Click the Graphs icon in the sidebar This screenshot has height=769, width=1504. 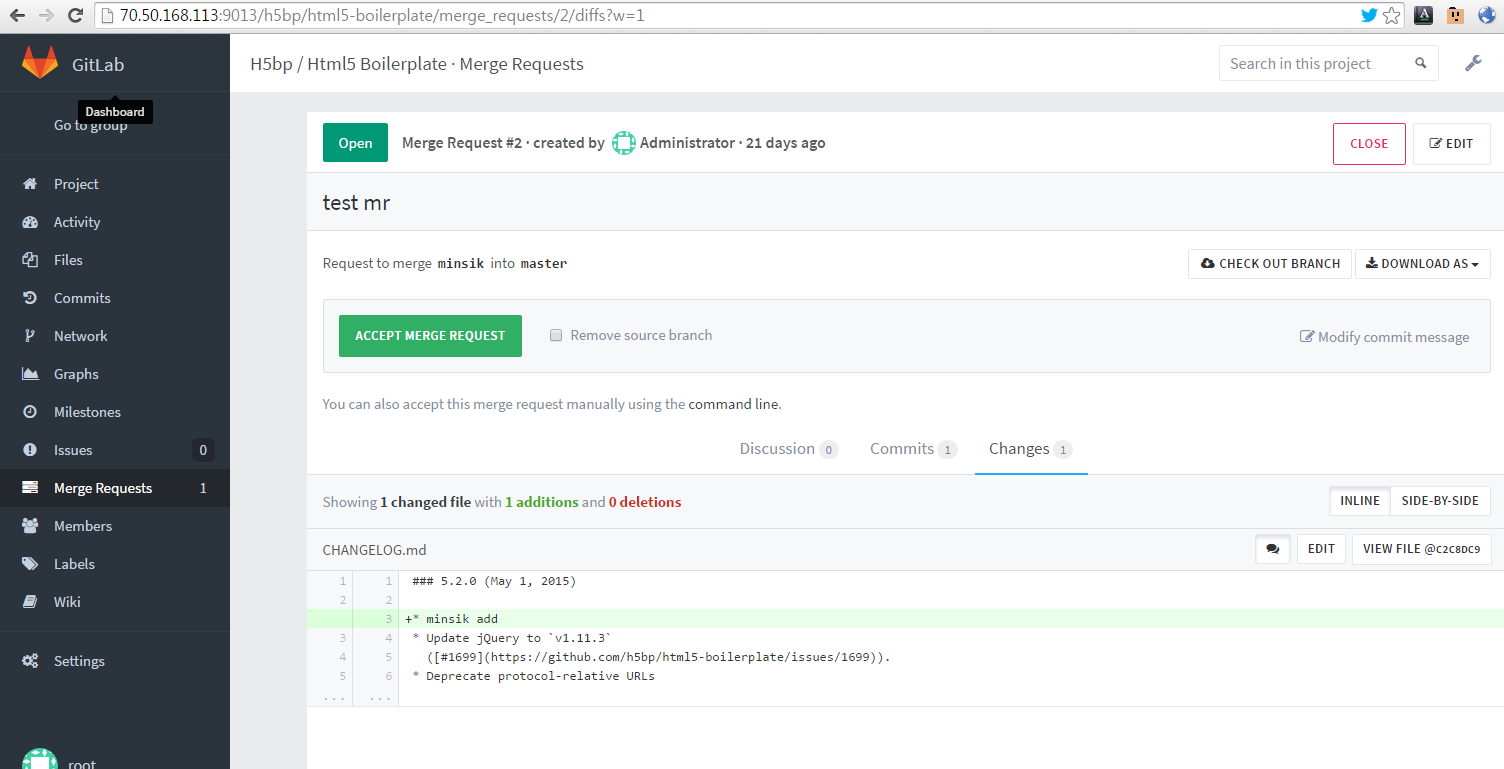(x=30, y=373)
